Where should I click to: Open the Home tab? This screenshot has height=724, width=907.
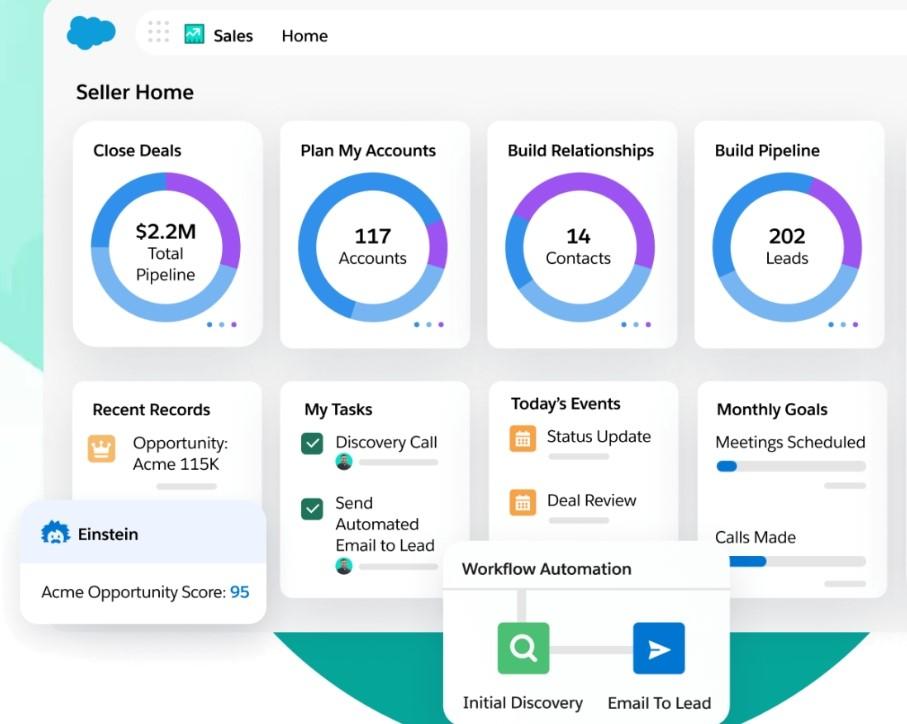coord(304,36)
